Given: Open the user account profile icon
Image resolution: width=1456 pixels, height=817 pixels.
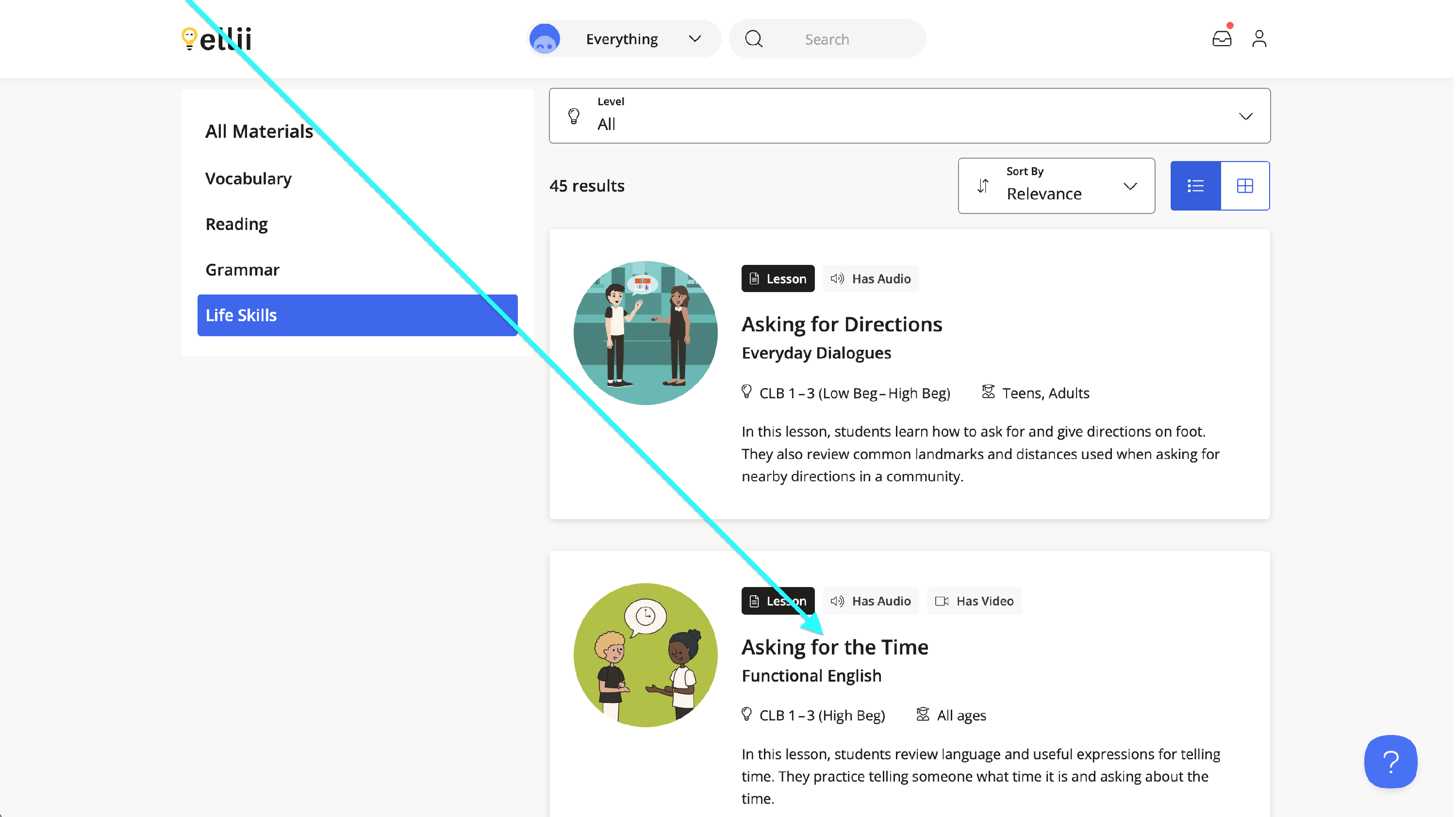Looking at the screenshot, I should point(1259,38).
